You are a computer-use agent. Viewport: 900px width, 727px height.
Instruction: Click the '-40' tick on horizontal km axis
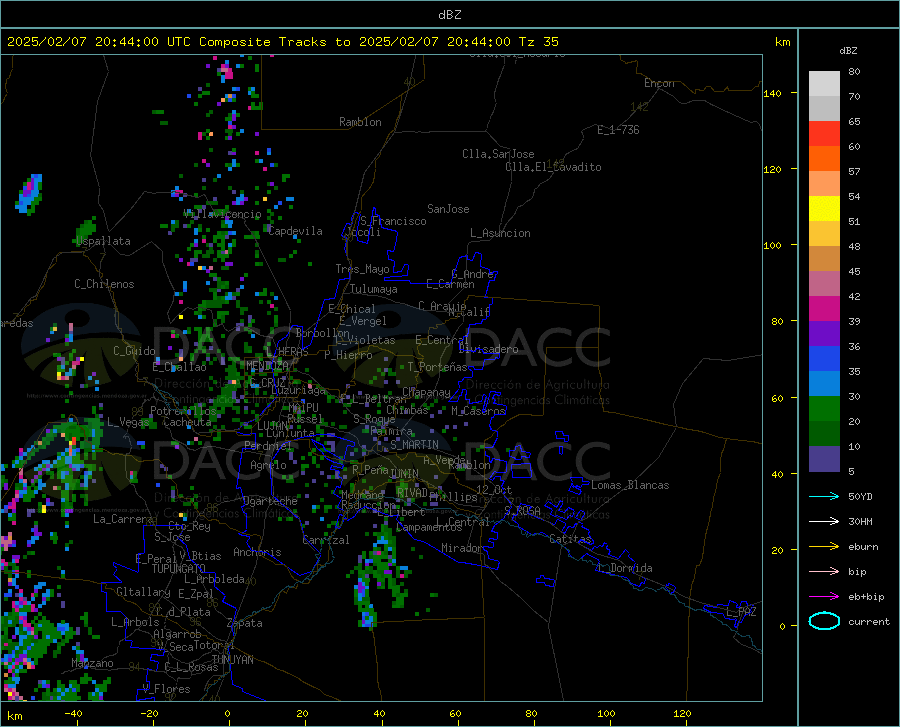73,713
